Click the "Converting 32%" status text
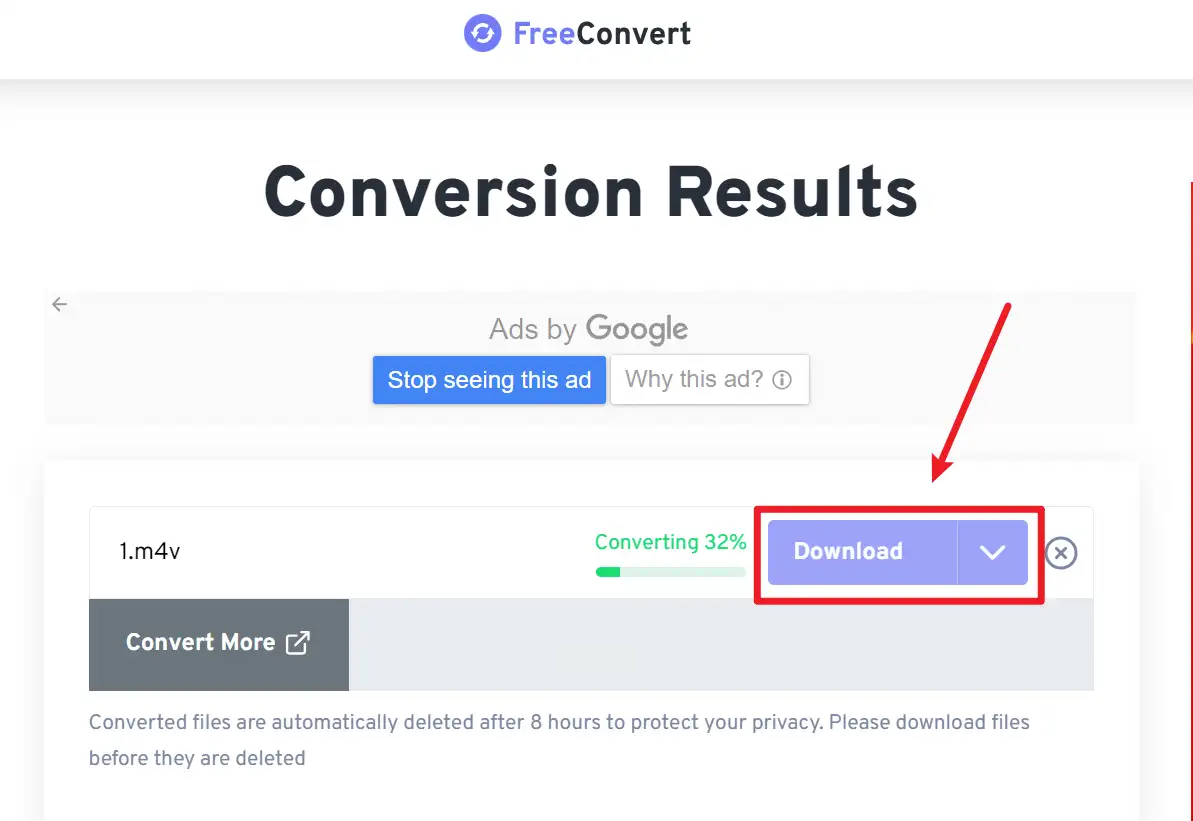 [670, 542]
